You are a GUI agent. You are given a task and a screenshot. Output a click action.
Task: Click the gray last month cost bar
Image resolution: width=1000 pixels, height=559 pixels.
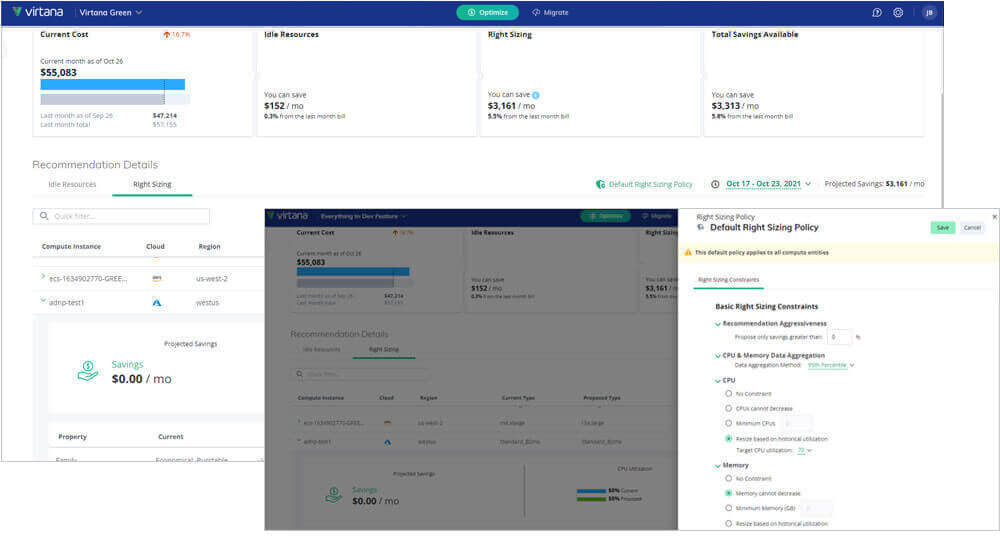[x=102, y=99]
